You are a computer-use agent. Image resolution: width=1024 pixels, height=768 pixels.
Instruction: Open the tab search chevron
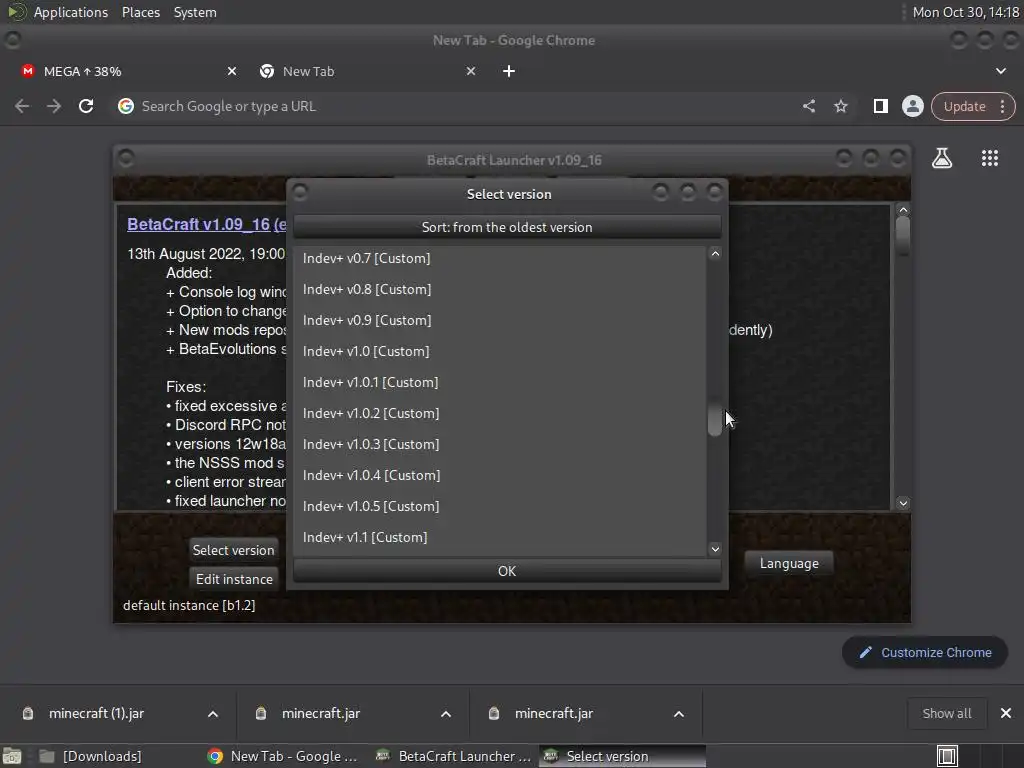pos(1000,71)
